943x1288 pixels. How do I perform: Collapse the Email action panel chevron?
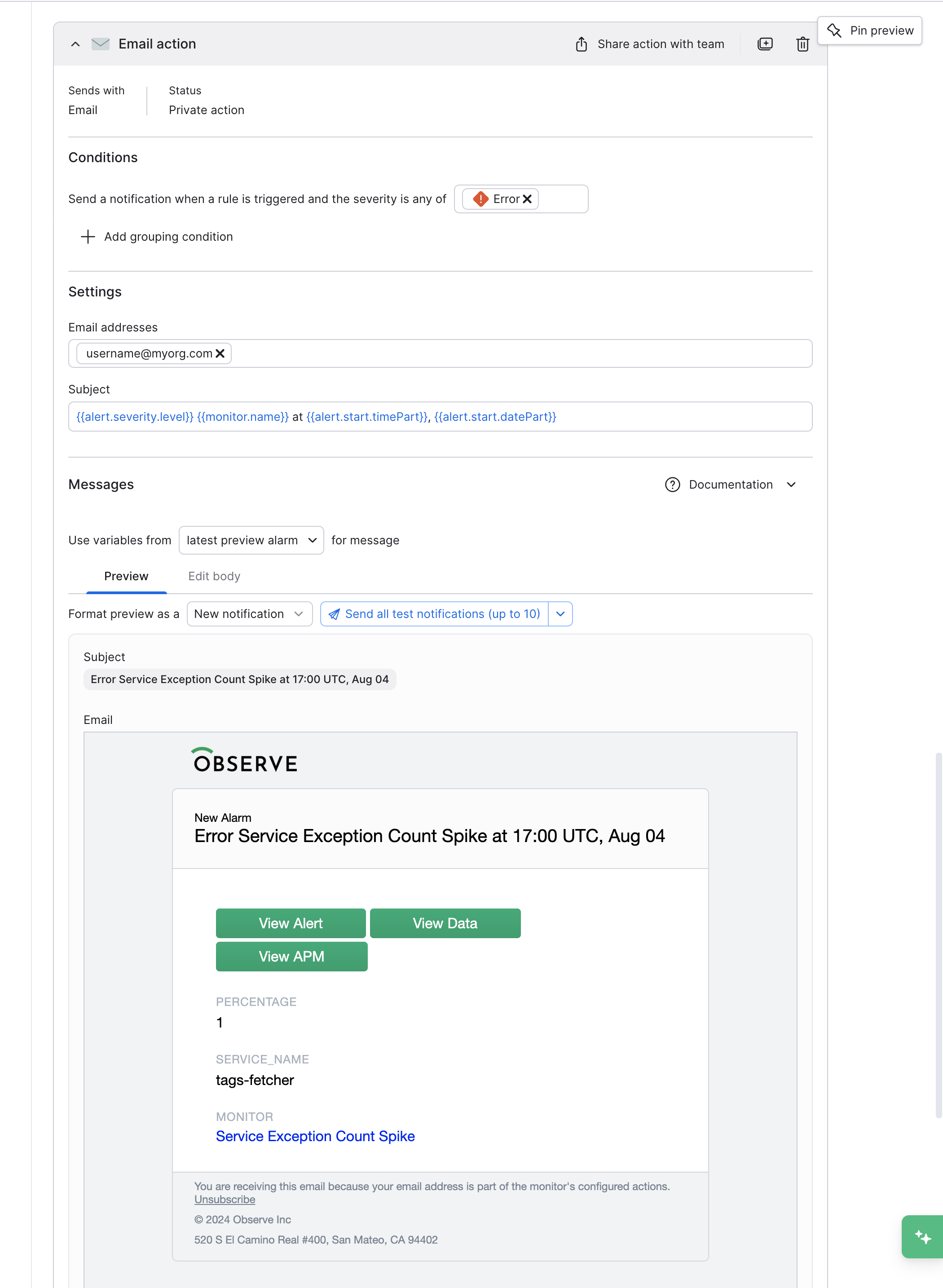75,44
